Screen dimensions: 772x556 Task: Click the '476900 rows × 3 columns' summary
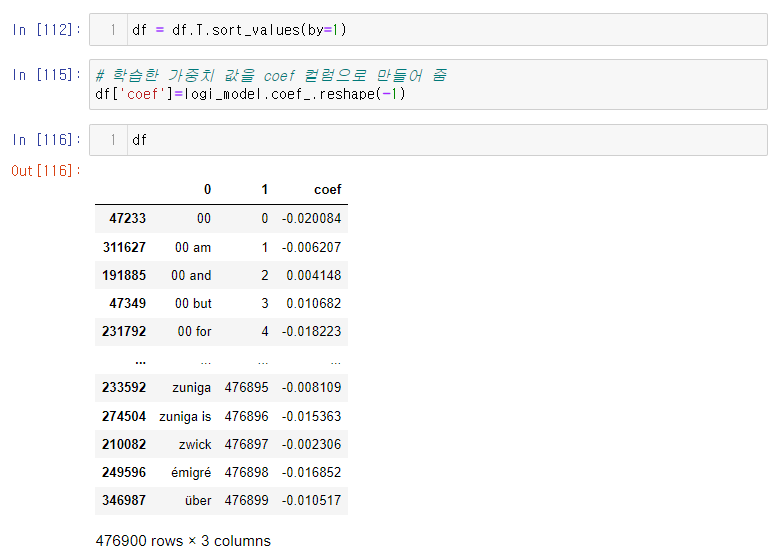click(183, 541)
